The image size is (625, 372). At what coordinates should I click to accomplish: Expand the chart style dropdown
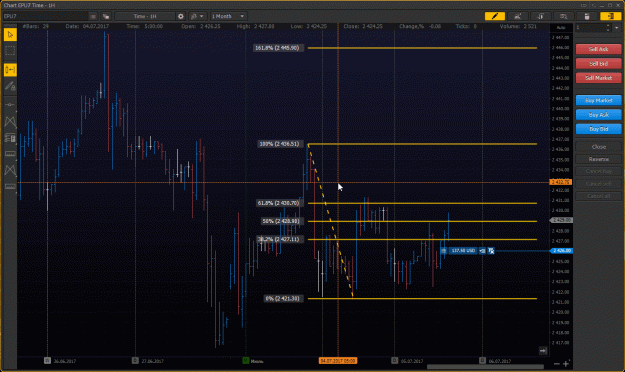(197, 16)
